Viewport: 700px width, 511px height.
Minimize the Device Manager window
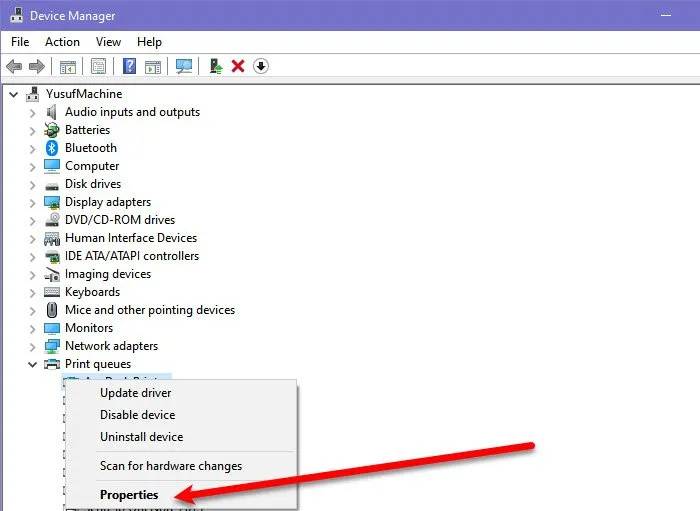point(666,15)
